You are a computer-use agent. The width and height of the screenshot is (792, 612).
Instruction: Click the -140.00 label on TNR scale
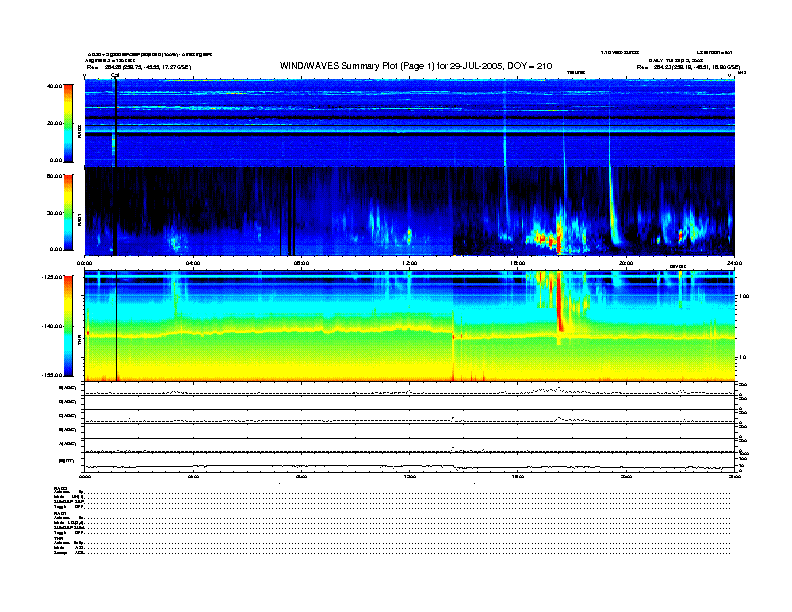coord(52,326)
